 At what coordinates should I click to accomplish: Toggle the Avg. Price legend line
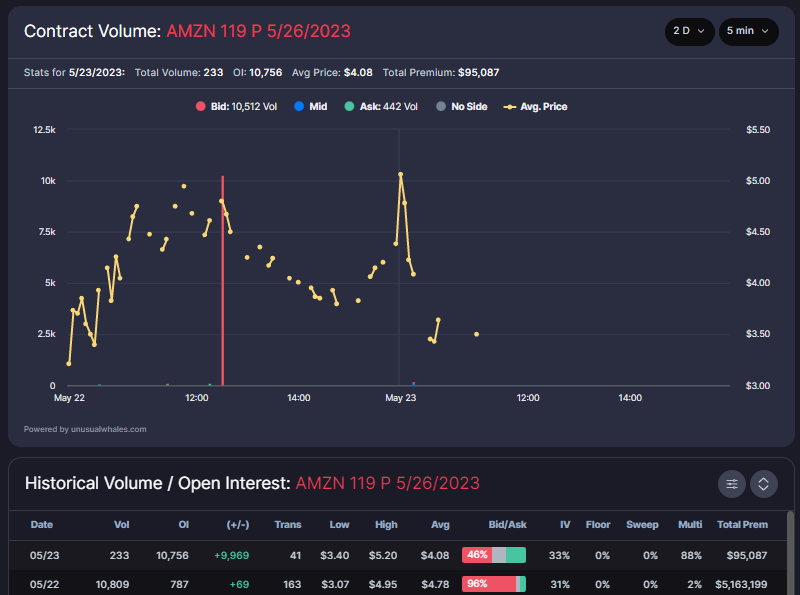(535, 107)
